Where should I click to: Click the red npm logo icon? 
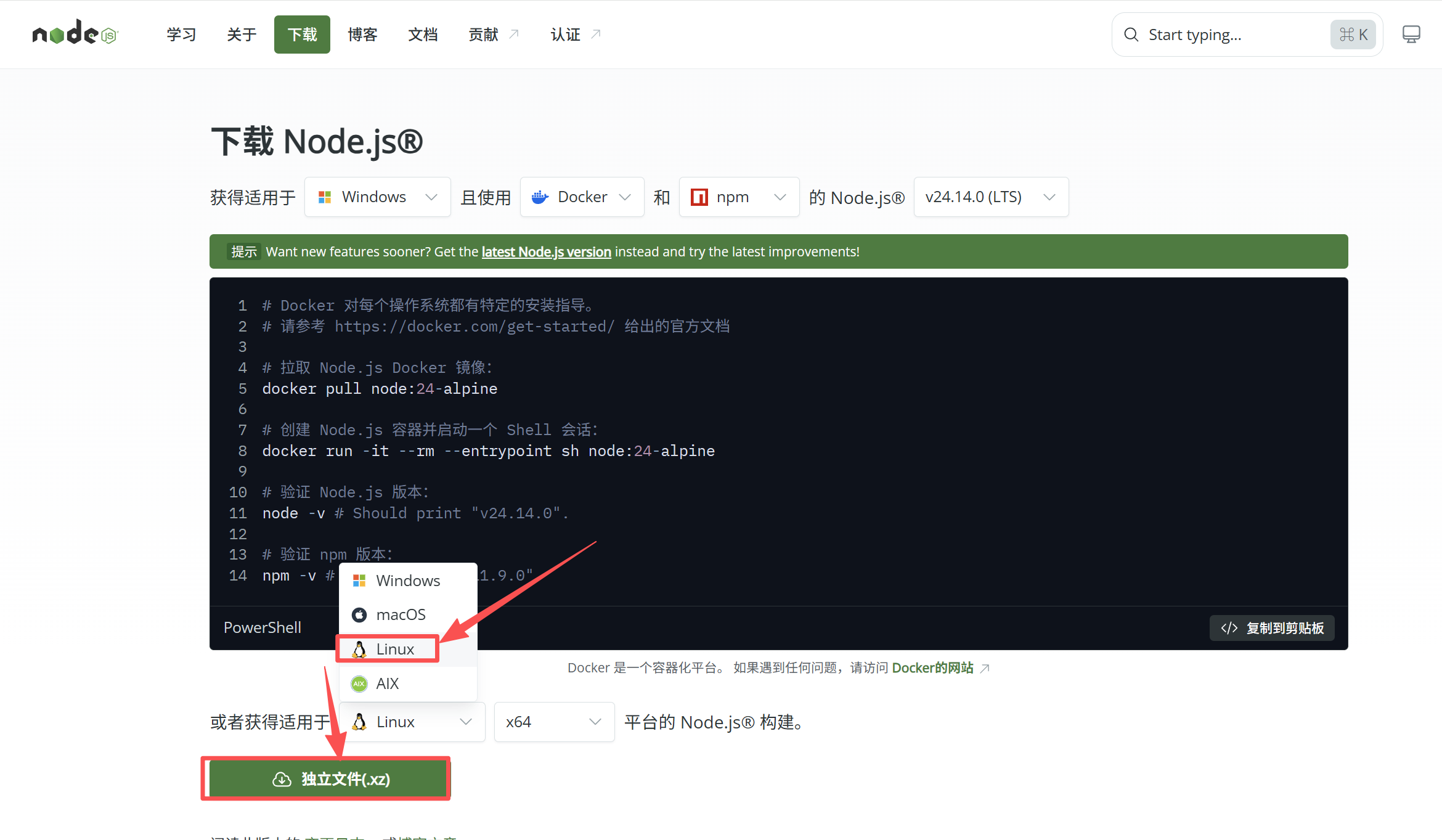699,197
